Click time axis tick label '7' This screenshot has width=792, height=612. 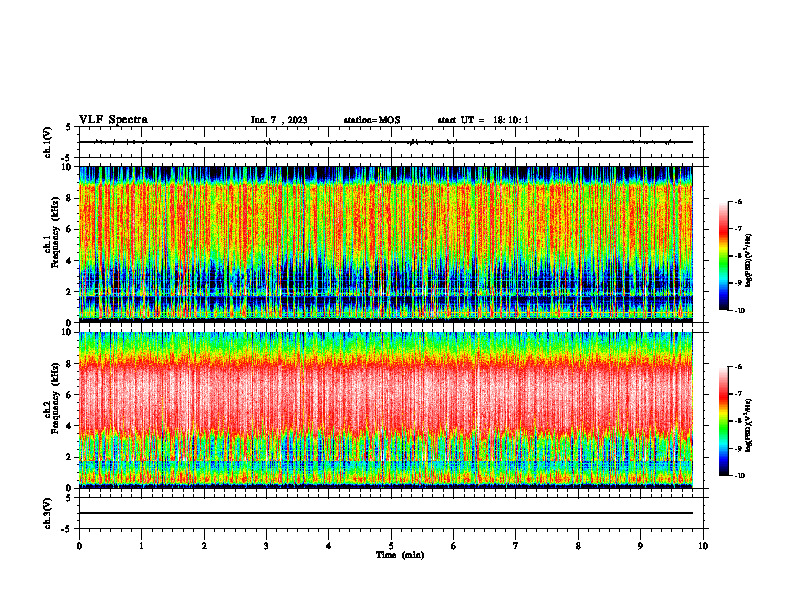pyautogui.click(x=516, y=546)
